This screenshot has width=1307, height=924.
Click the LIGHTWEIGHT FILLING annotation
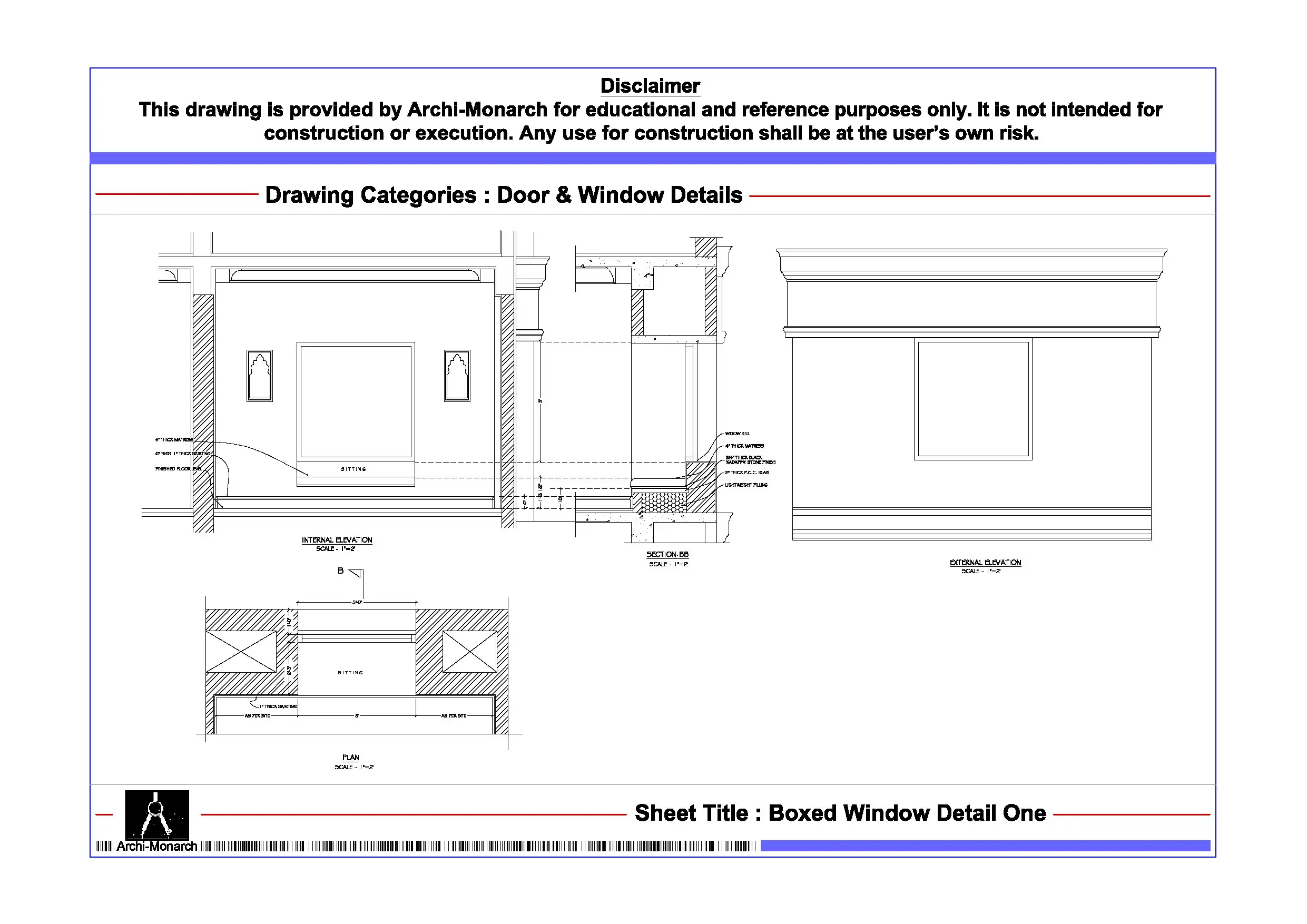click(x=746, y=485)
